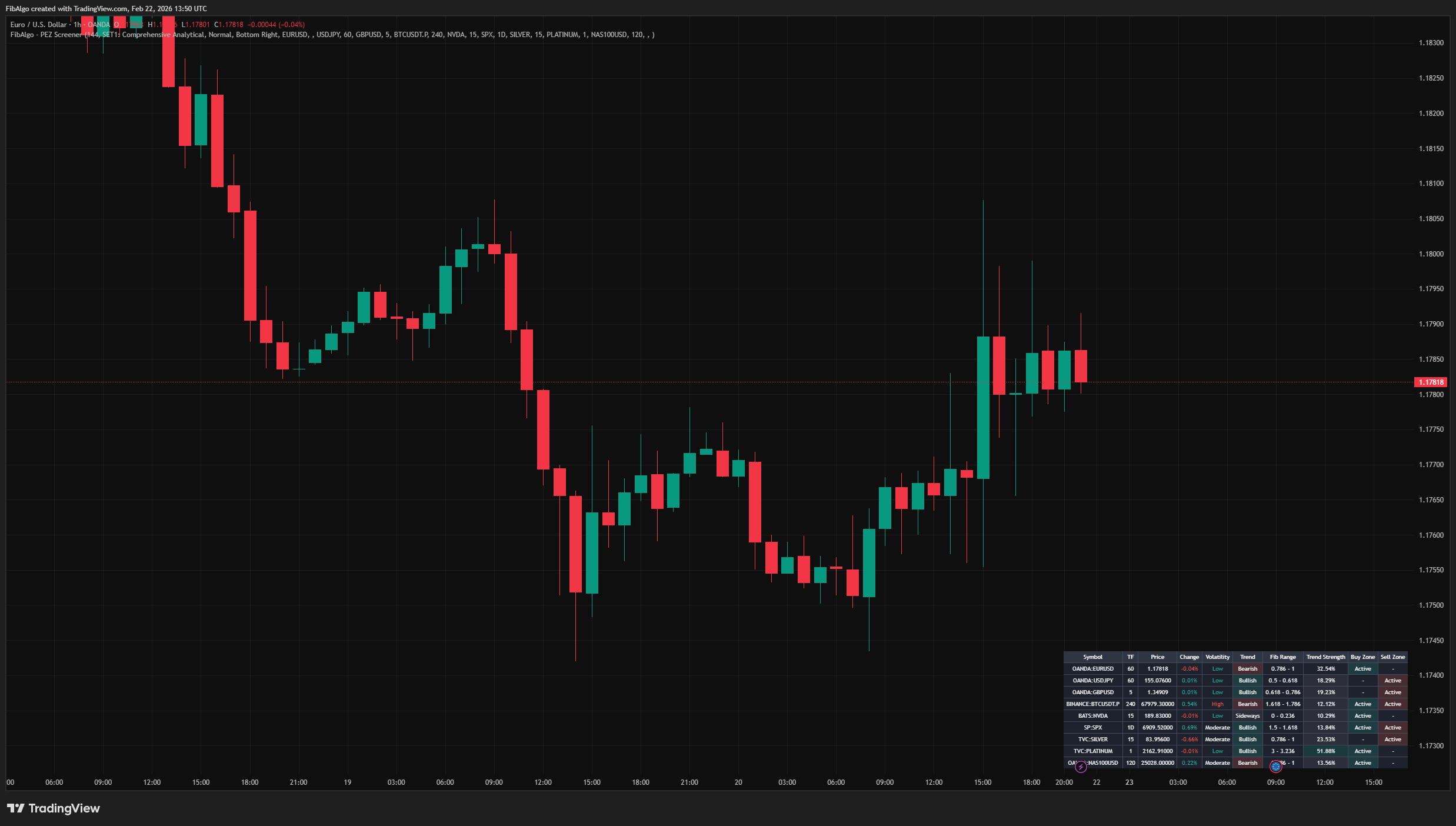Screen dimensions: 1456x826
Task: Click the 1h timeframe label in legend
Action: click(x=76, y=25)
